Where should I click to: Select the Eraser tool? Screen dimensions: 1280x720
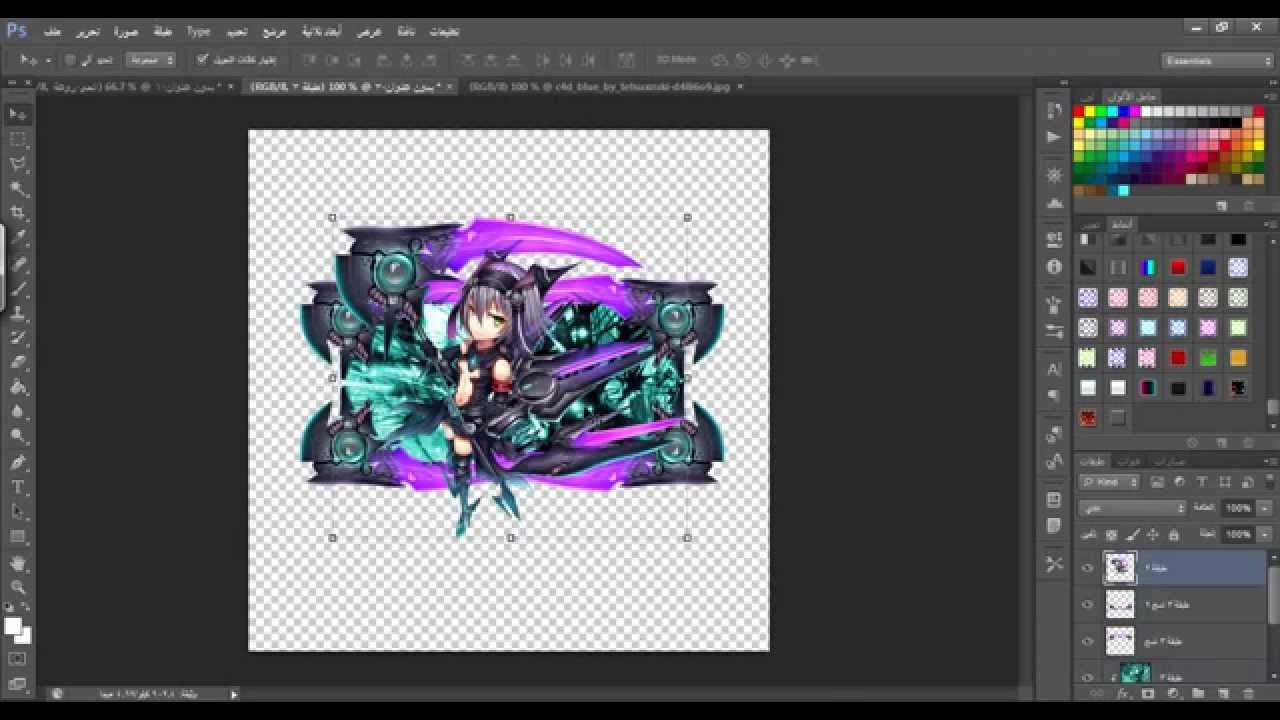pyautogui.click(x=18, y=362)
